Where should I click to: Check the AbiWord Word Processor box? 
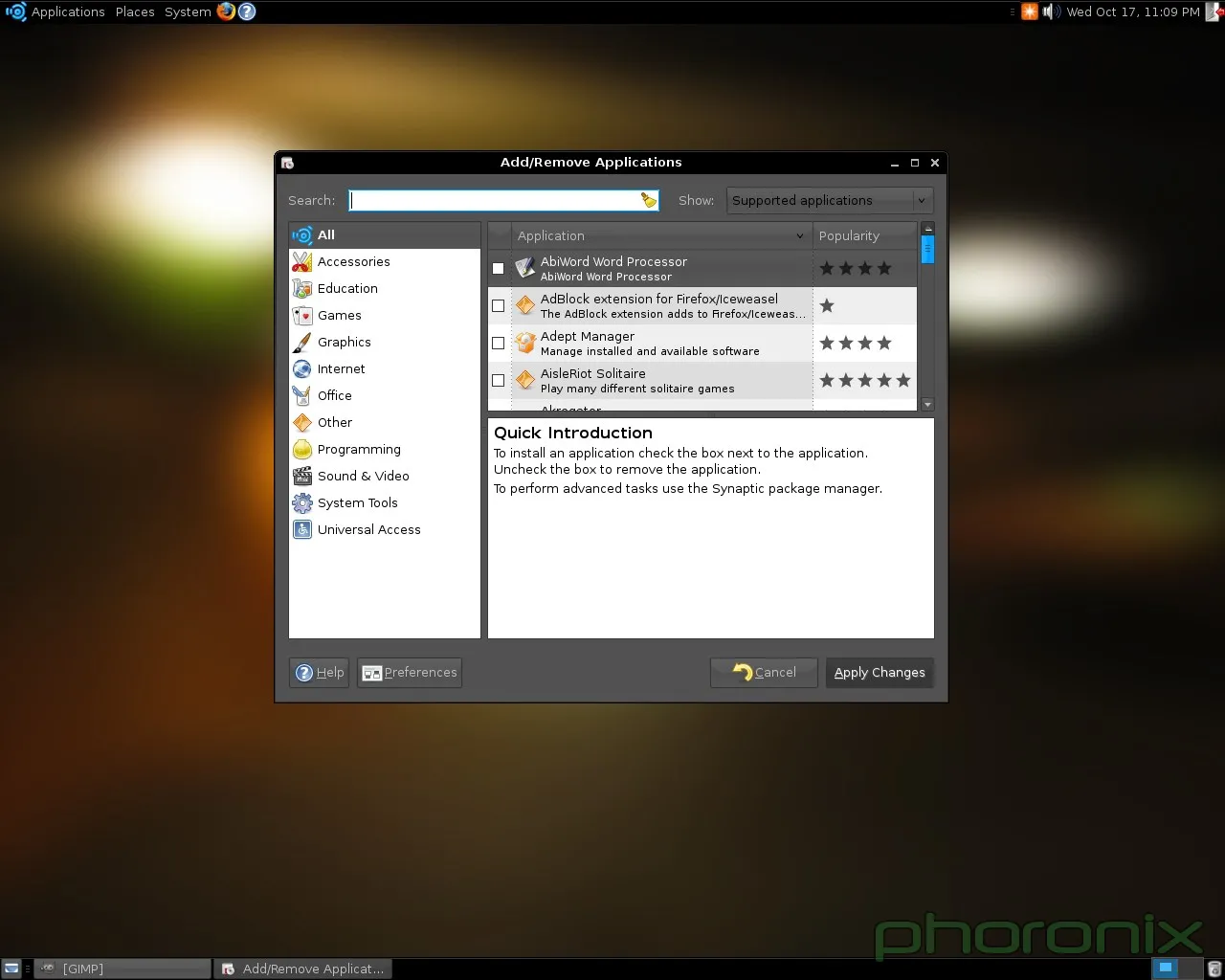[x=498, y=269]
